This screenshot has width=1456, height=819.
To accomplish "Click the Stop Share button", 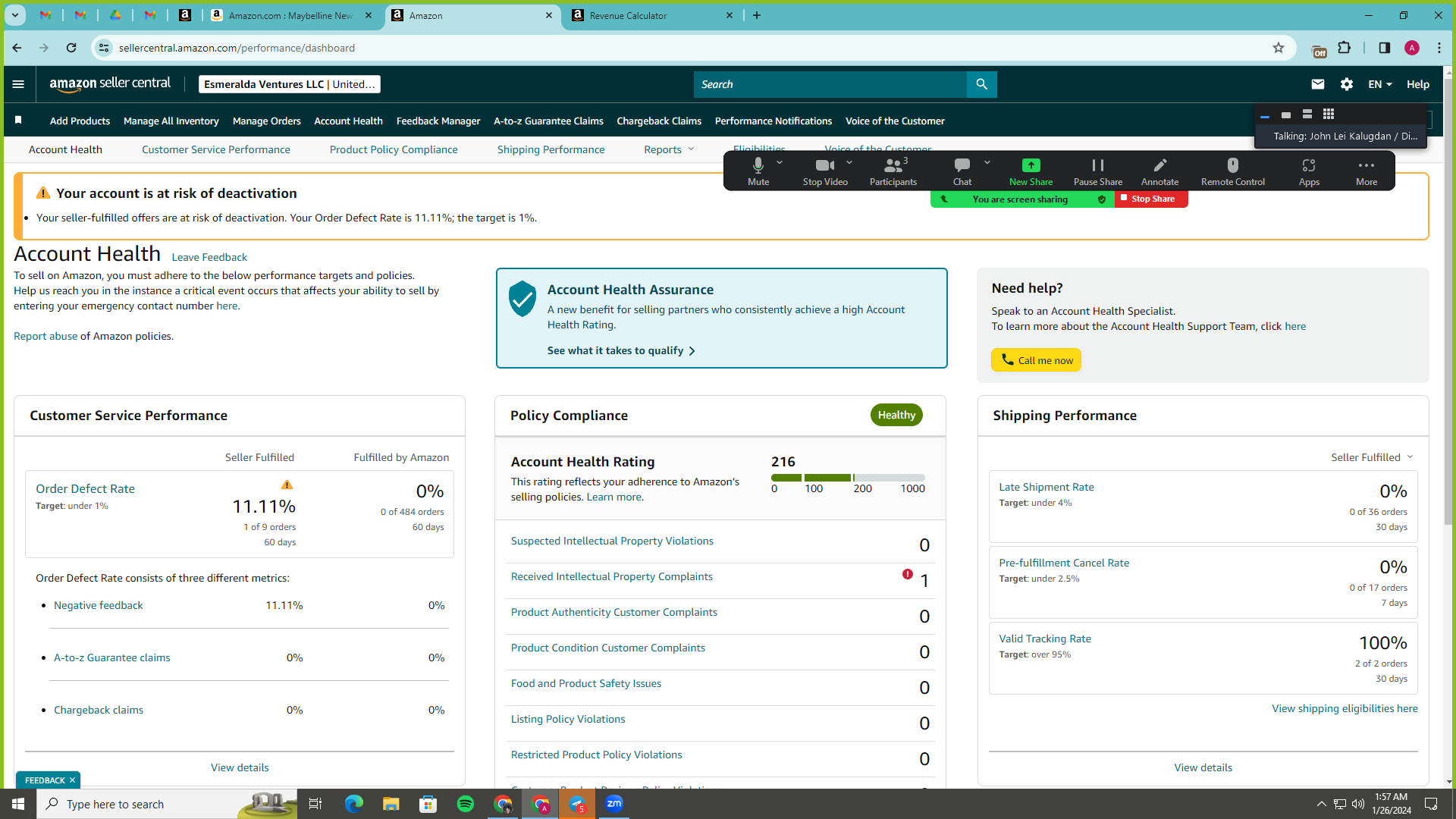I will point(1151,199).
